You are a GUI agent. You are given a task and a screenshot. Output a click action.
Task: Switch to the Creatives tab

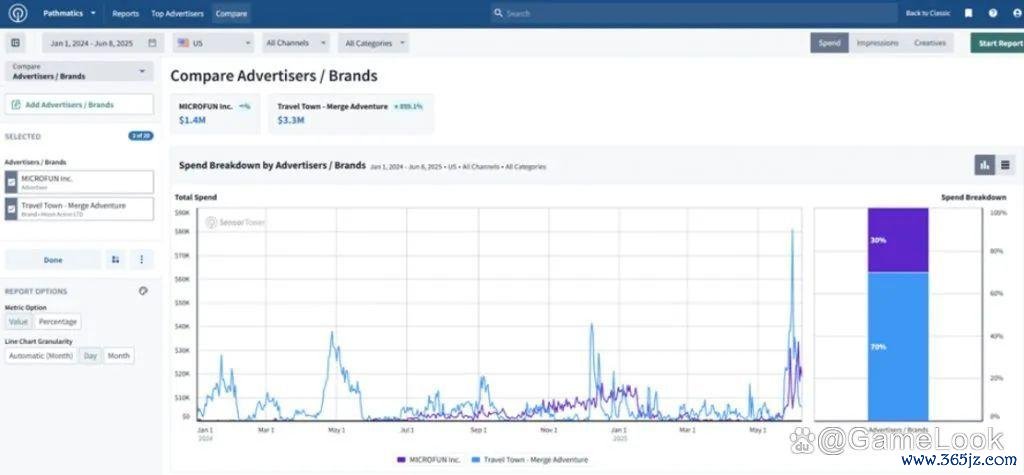(929, 43)
